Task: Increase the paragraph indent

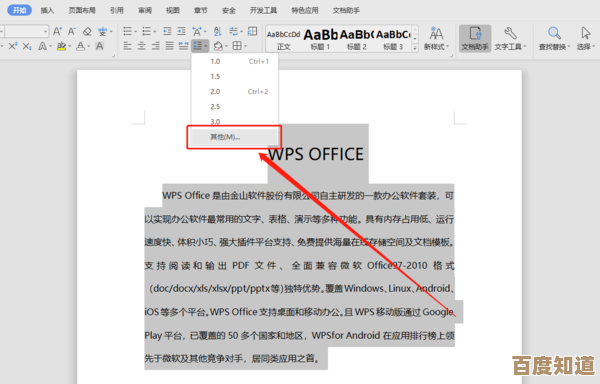Action: (181, 31)
